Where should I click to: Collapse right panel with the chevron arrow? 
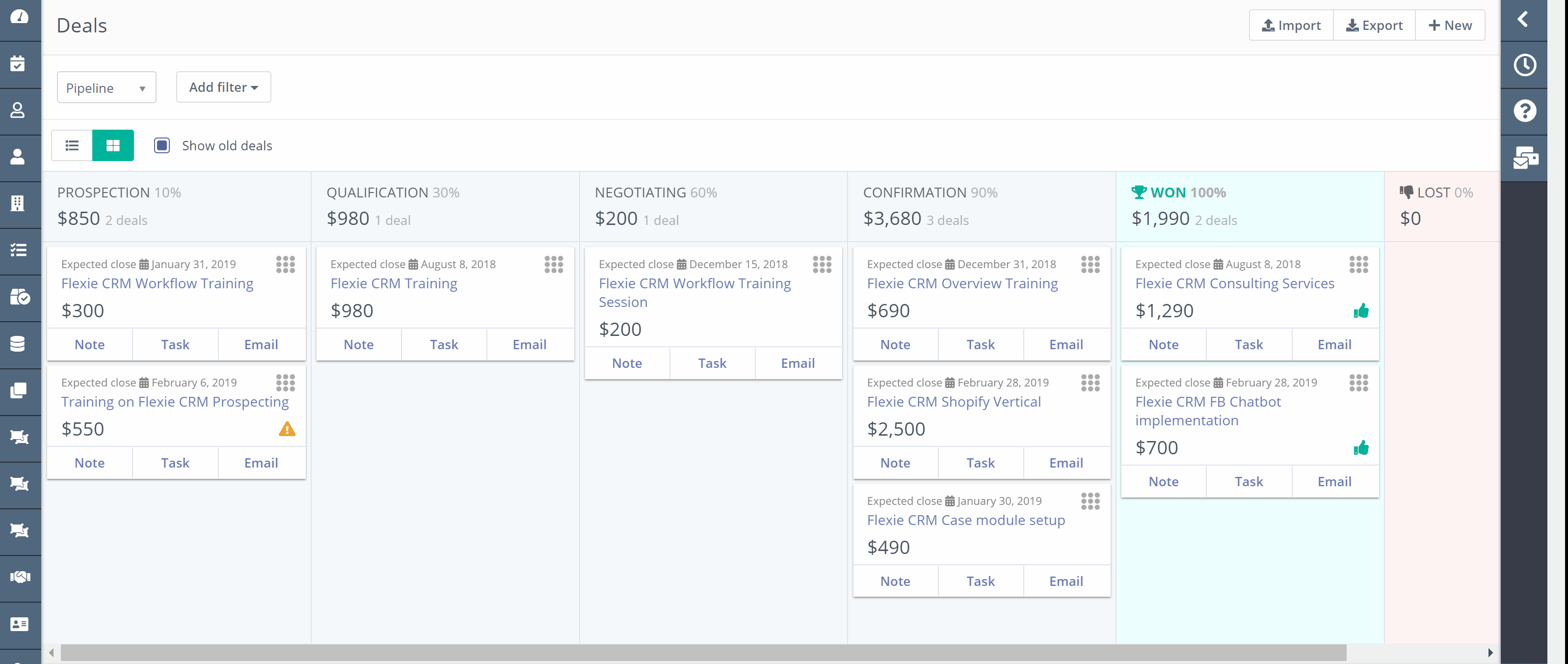(1523, 20)
